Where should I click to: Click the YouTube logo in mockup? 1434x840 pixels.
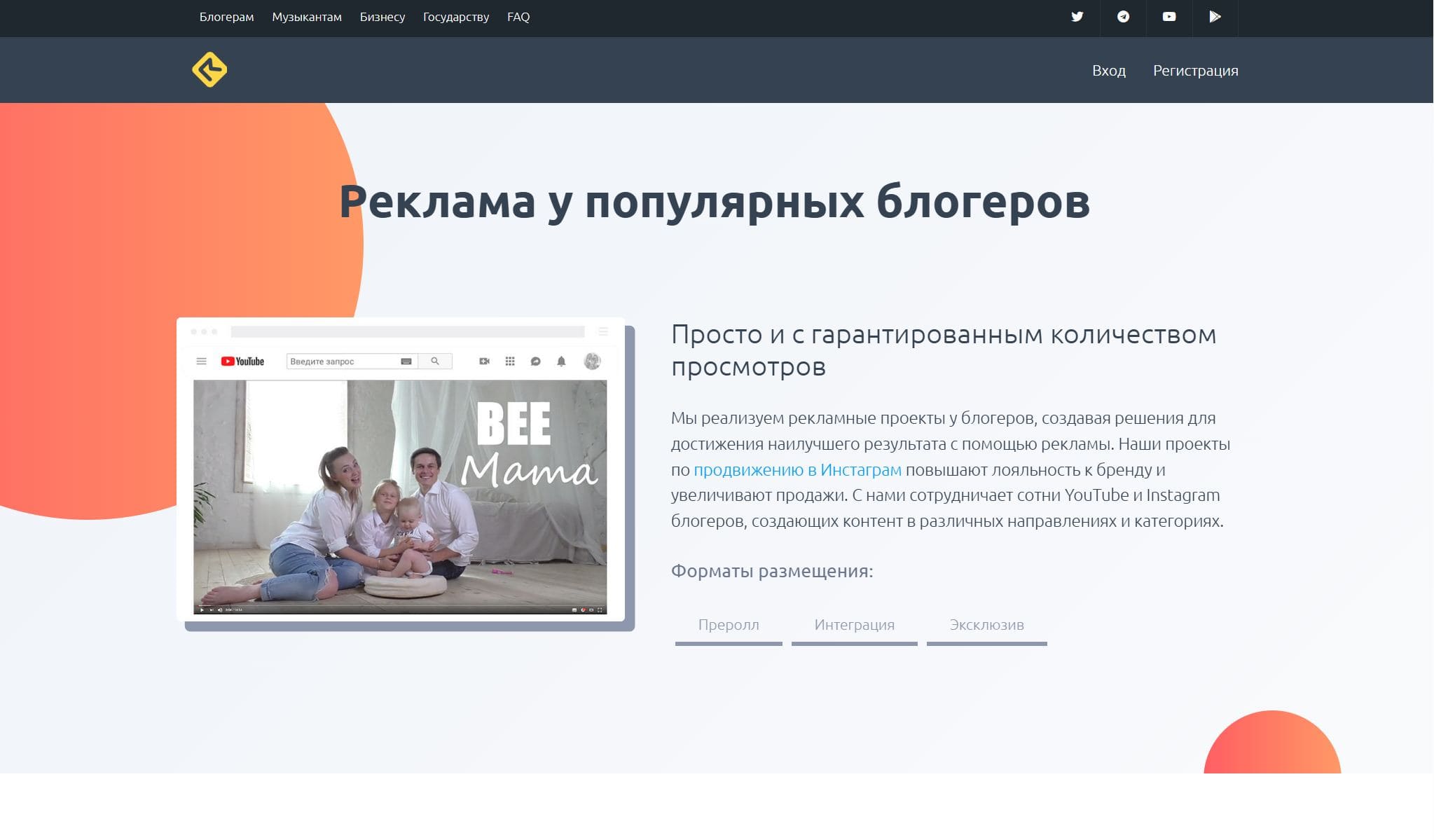click(x=242, y=362)
